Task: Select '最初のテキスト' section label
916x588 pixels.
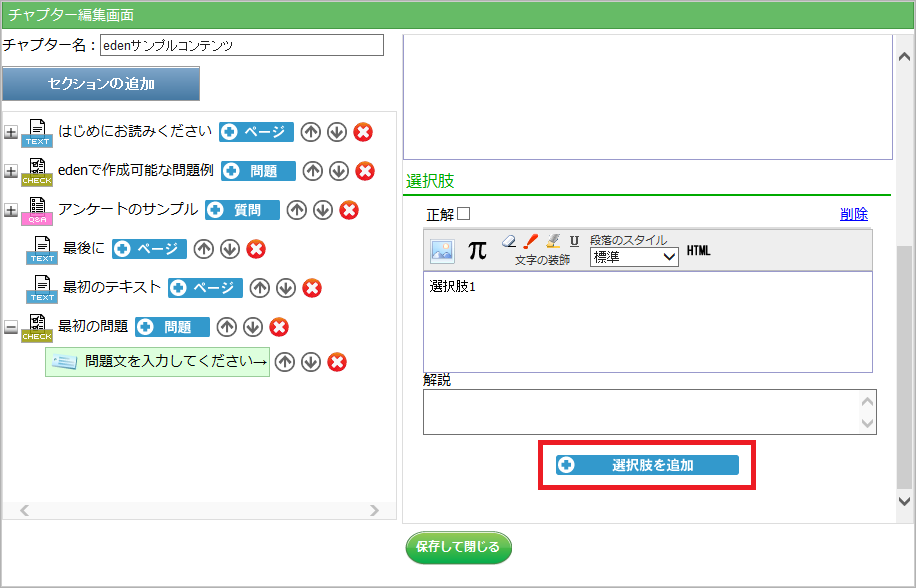Action: pyautogui.click(x=112, y=287)
